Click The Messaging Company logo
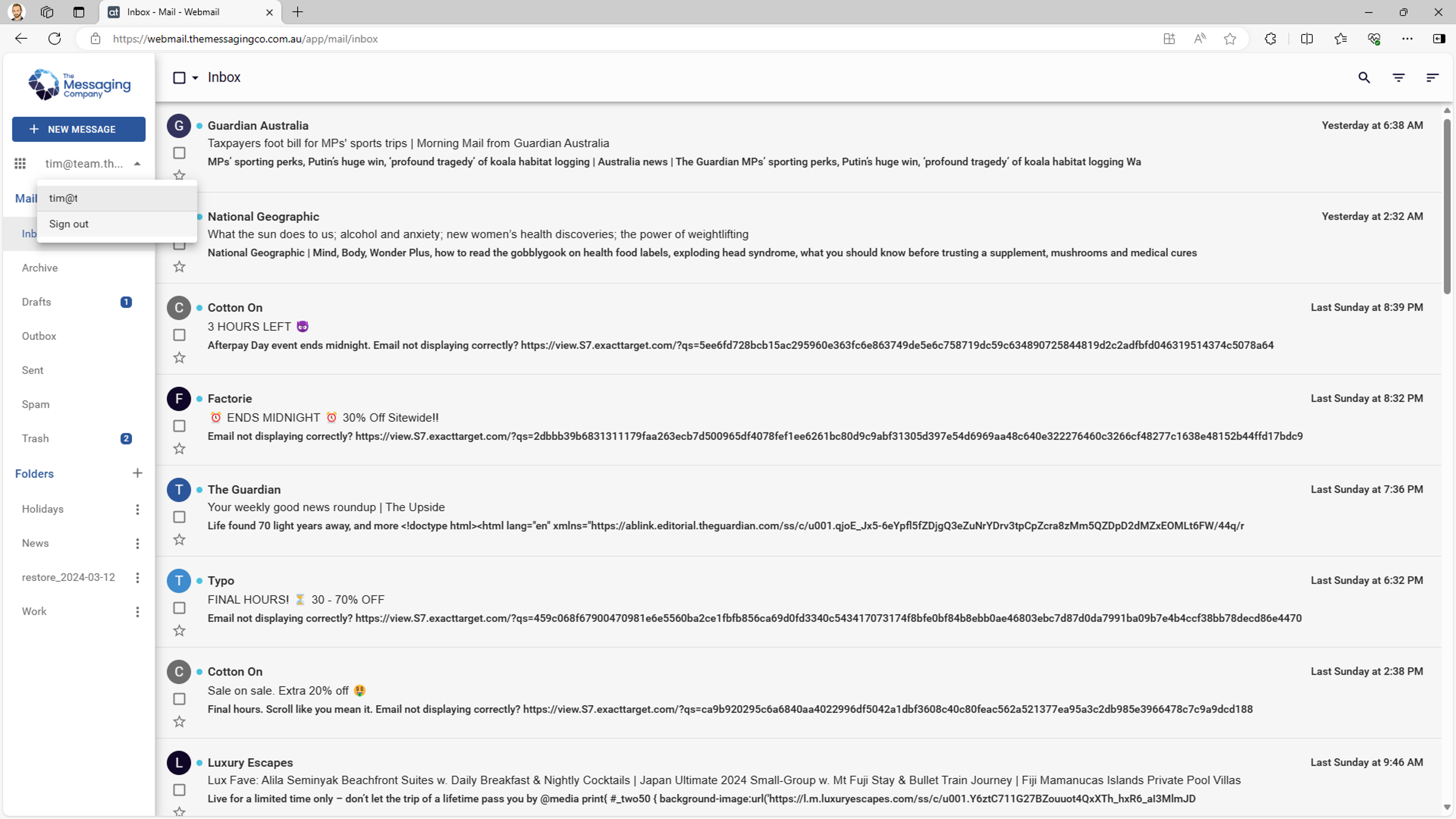Viewport: 1456px width, 819px height. (79, 85)
